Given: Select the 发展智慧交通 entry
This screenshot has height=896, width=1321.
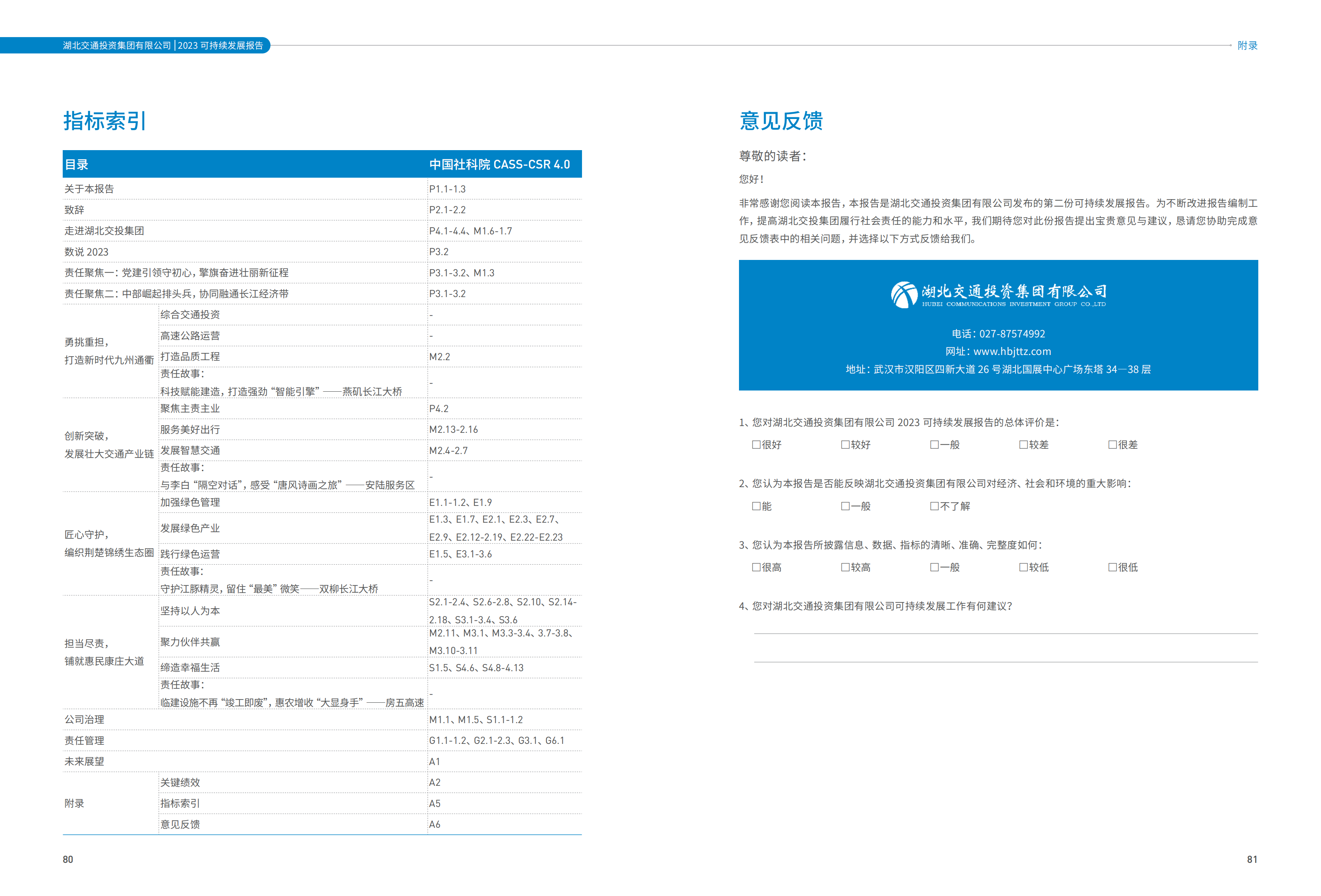Looking at the screenshot, I should [x=190, y=450].
